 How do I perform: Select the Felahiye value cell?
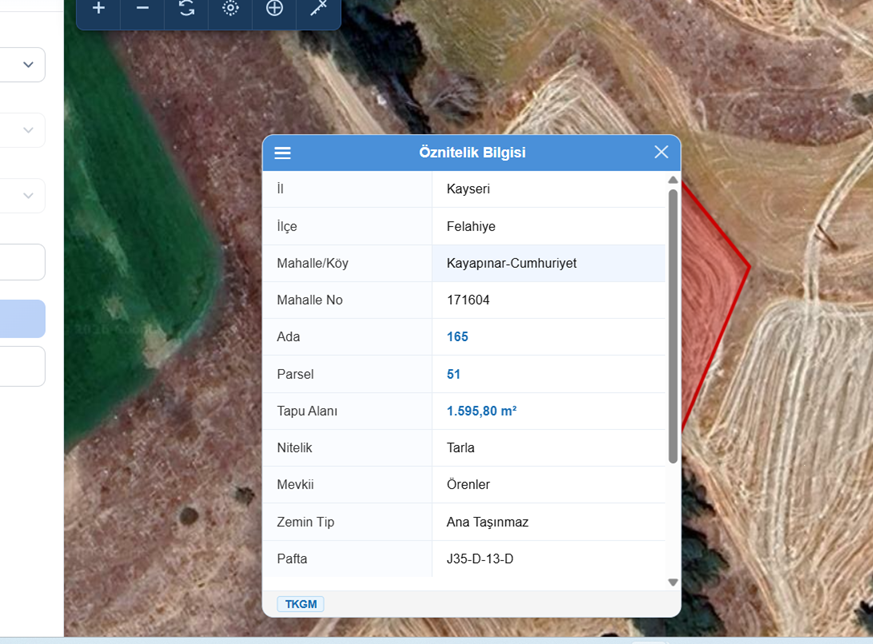click(x=549, y=227)
